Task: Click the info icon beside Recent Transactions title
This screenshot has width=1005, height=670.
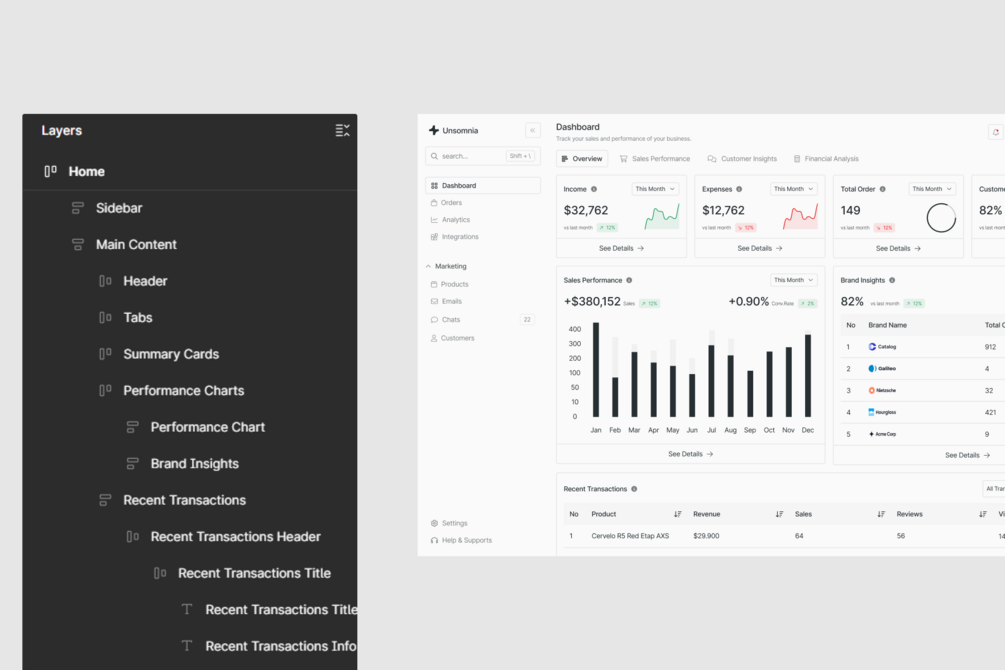Action: point(634,489)
